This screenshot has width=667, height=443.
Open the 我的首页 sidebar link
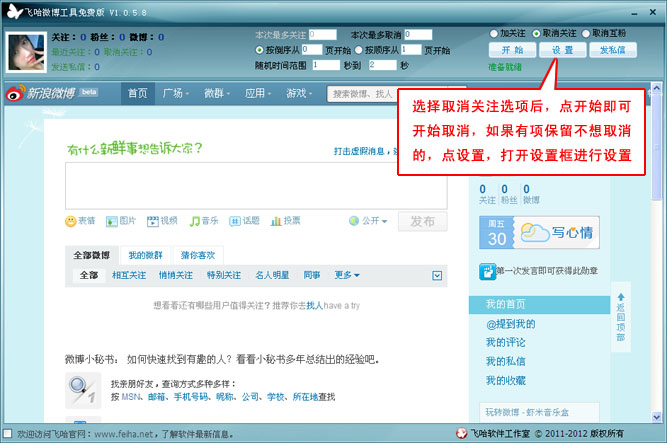505,304
